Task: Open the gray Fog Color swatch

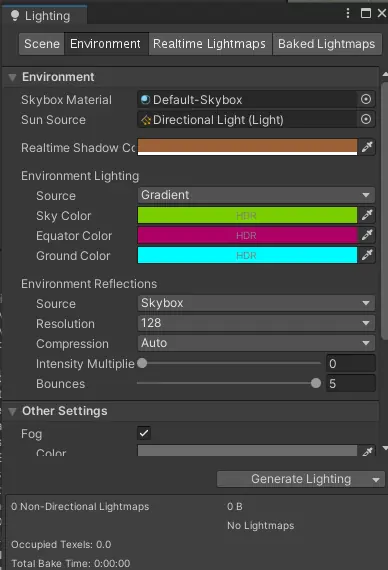Action: click(247, 451)
